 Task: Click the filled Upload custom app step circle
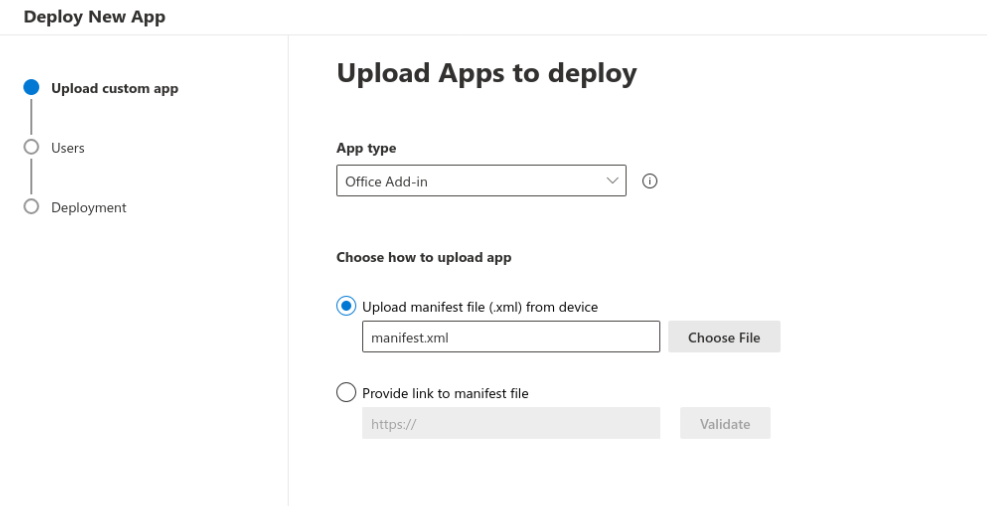point(31,88)
